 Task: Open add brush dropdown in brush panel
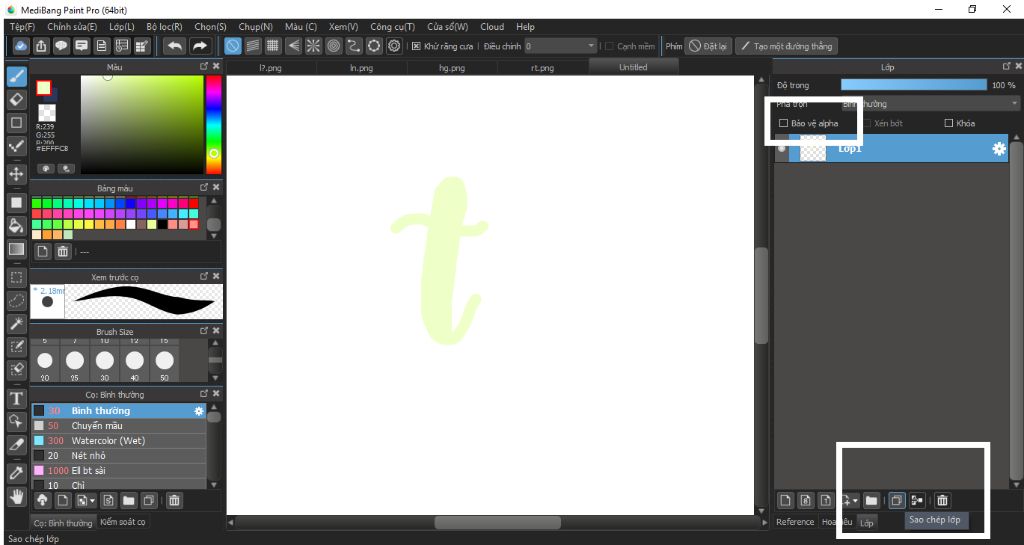coord(92,501)
